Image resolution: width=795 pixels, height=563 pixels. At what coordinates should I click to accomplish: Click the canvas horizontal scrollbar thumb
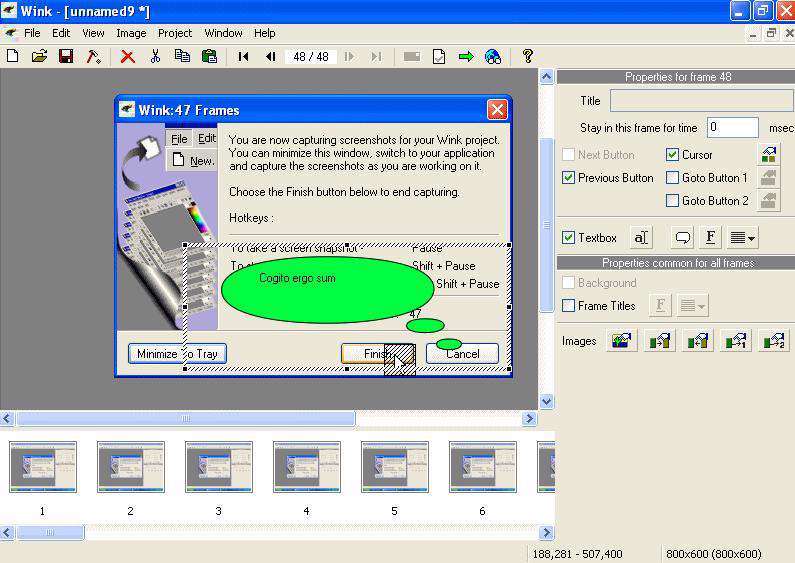[x=186, y=418]
